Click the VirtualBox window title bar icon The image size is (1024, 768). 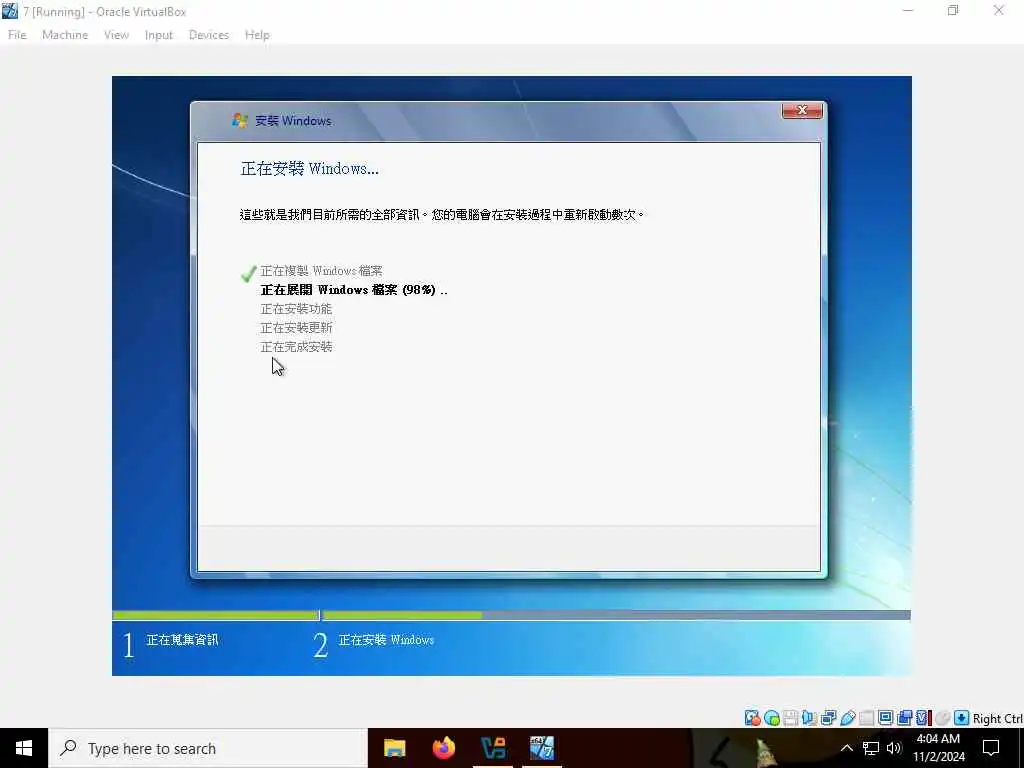pos(10,11)
